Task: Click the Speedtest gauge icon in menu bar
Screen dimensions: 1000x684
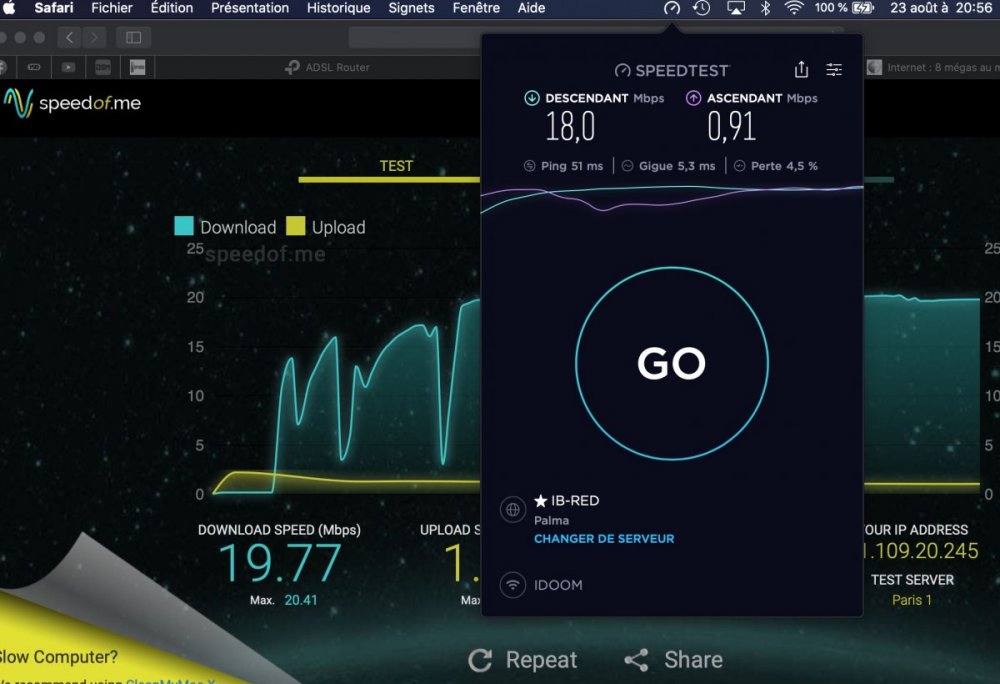Action: tap(672, 8)
